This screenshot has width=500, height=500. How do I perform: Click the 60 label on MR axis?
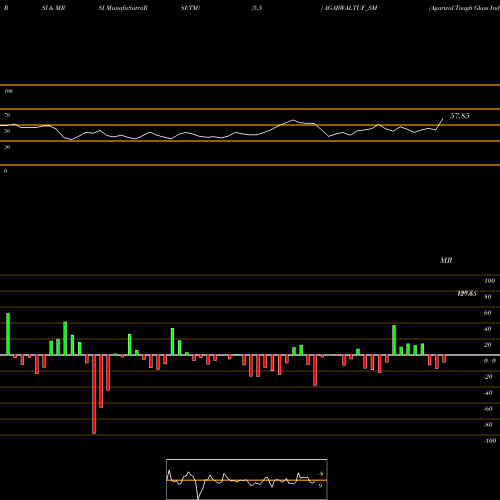point(488,313)
